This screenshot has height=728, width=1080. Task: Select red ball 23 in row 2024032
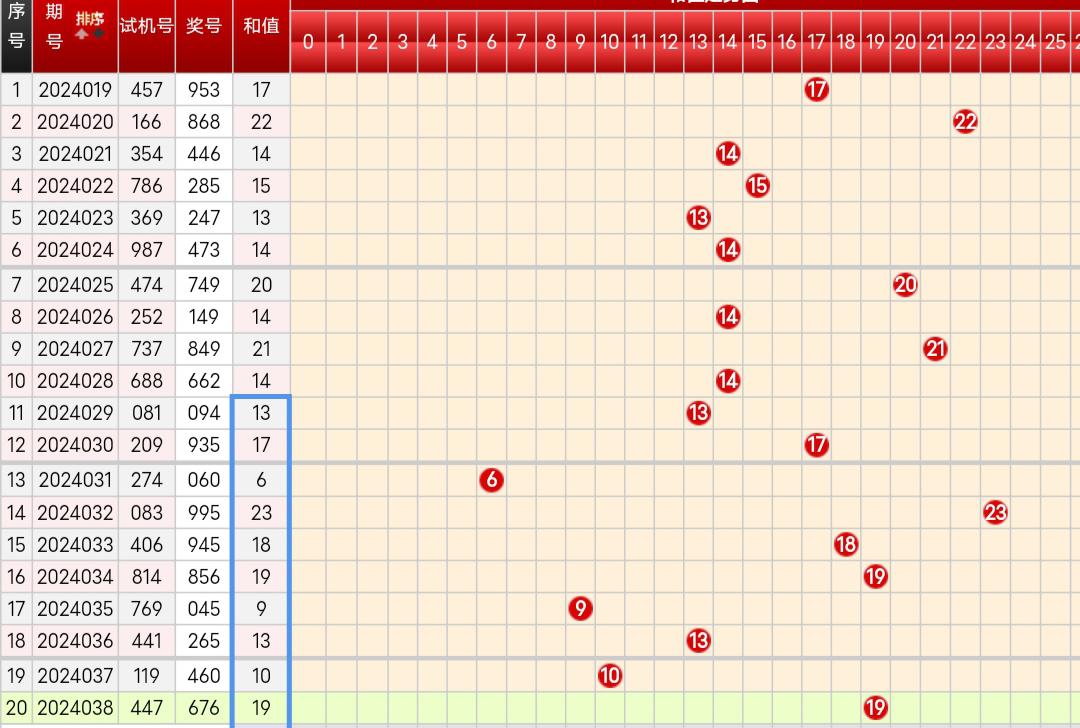point(995,513)
